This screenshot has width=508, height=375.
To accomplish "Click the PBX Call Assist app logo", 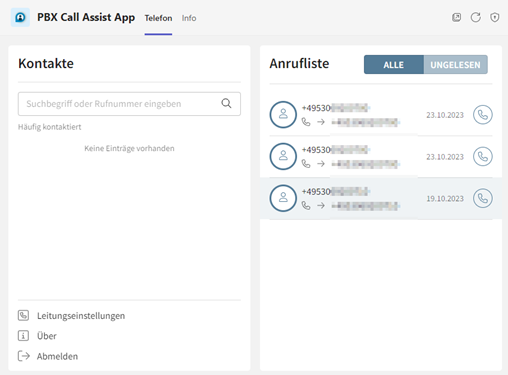I will pyautogui.click(x=20, y=17).
